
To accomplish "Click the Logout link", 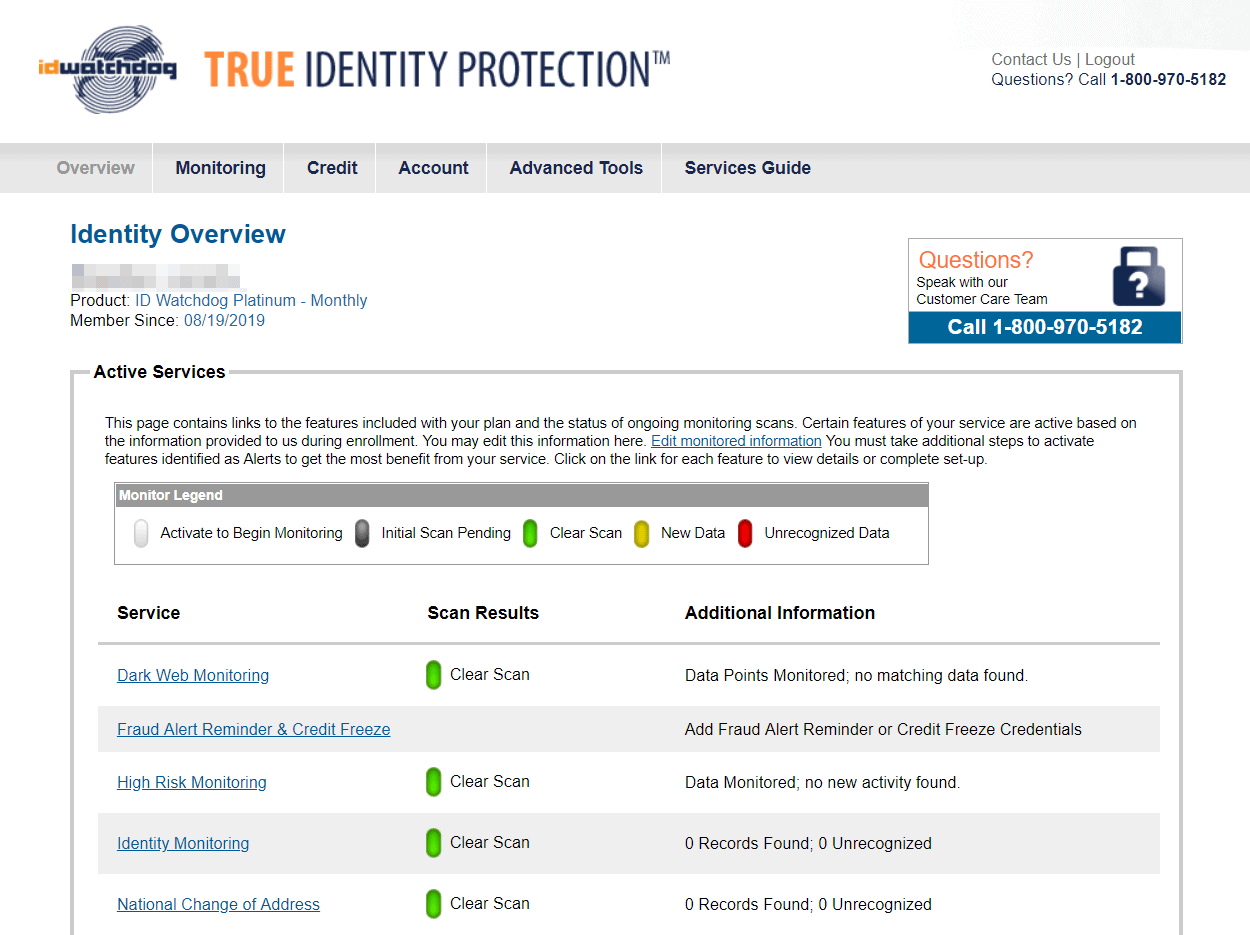I will (x=1110, y=59).
